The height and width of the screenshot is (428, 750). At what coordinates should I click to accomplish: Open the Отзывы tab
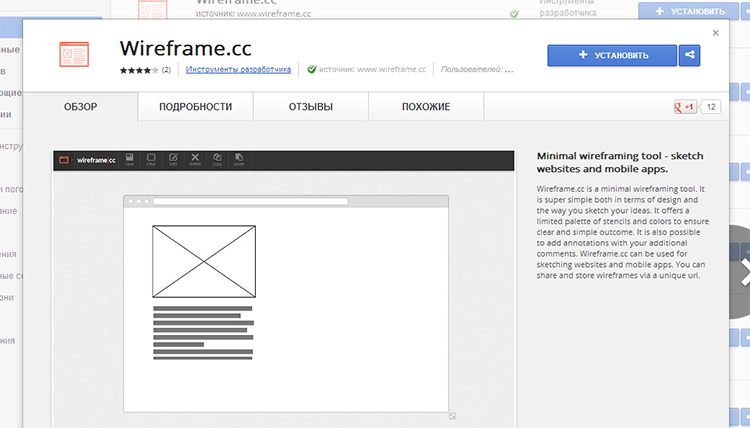311,107
